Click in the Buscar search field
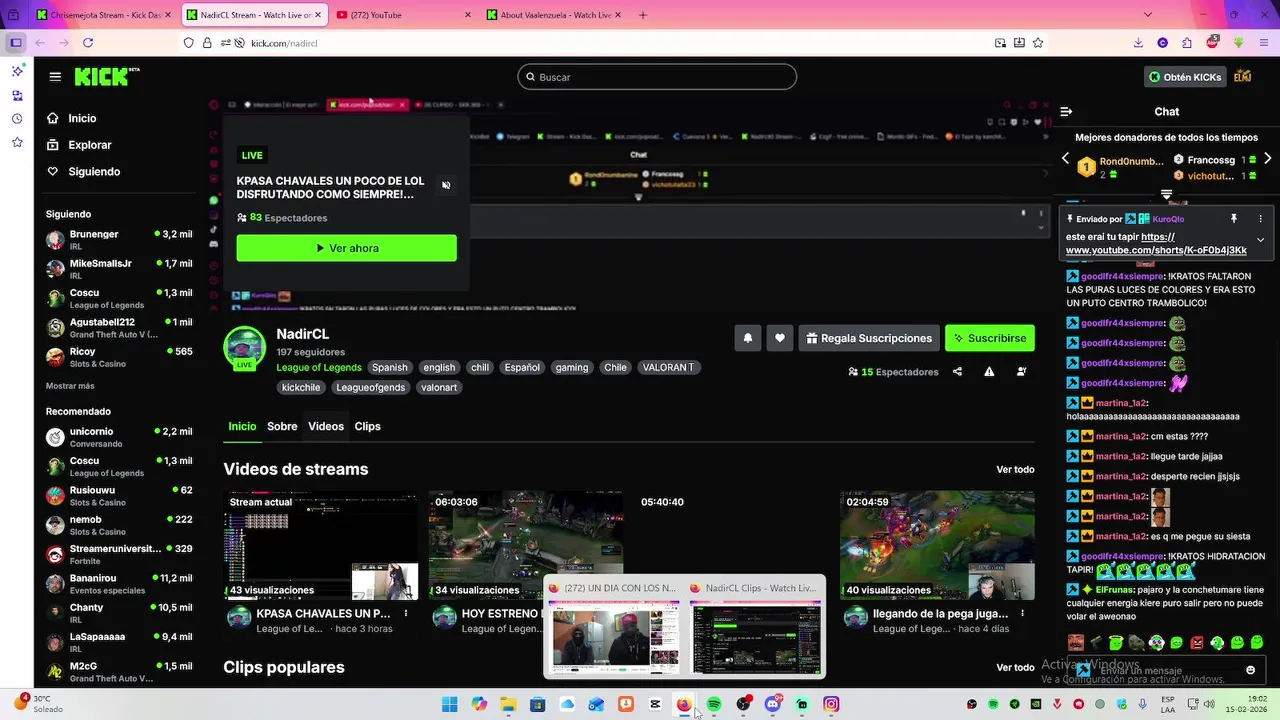 coord(657,77)
